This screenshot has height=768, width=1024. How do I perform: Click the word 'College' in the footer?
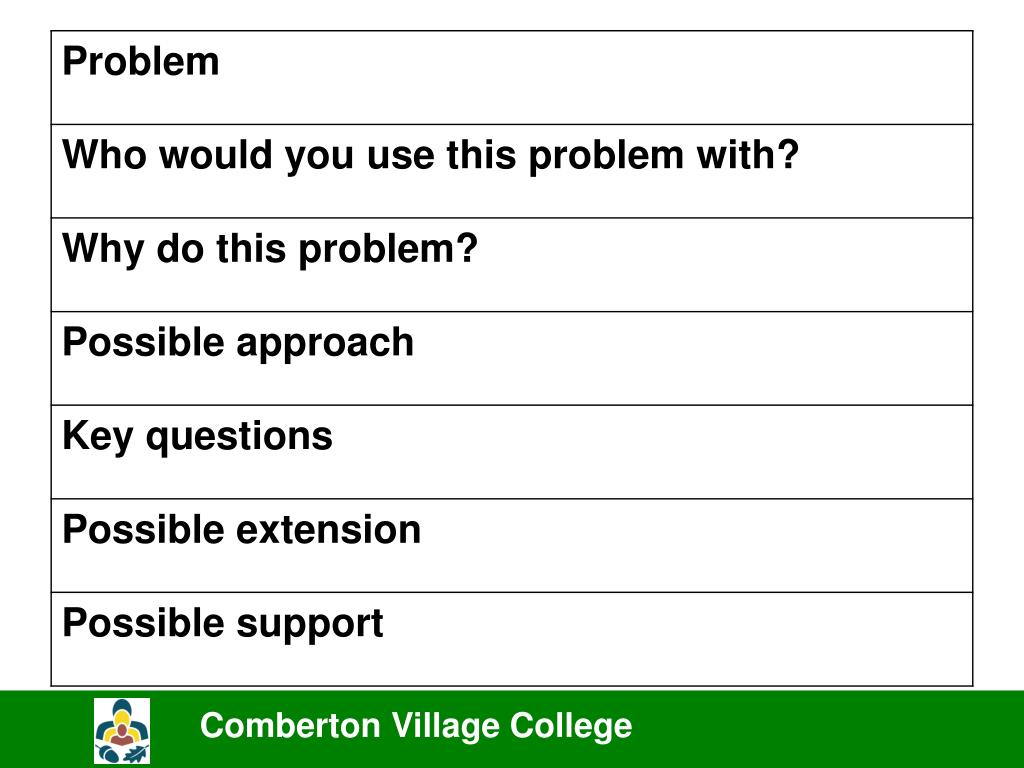571,726
